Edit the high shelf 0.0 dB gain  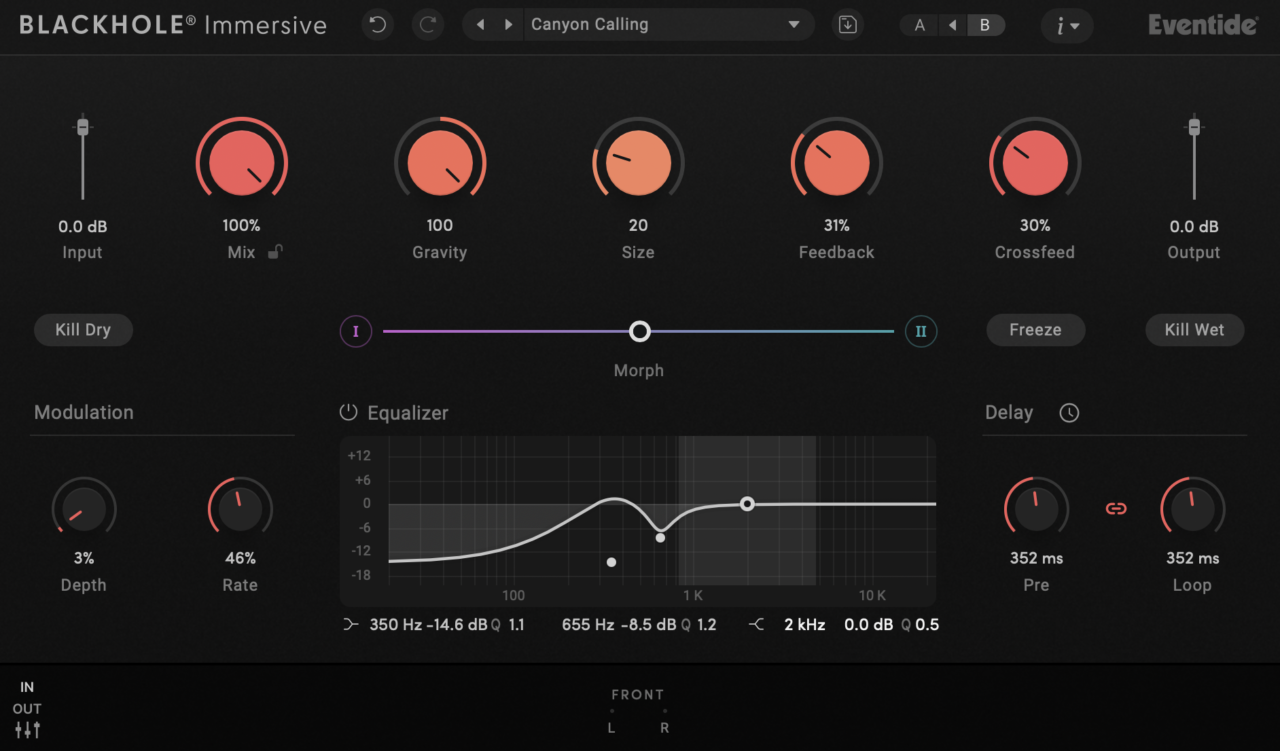pyautogui.click(x=869, y=625)
